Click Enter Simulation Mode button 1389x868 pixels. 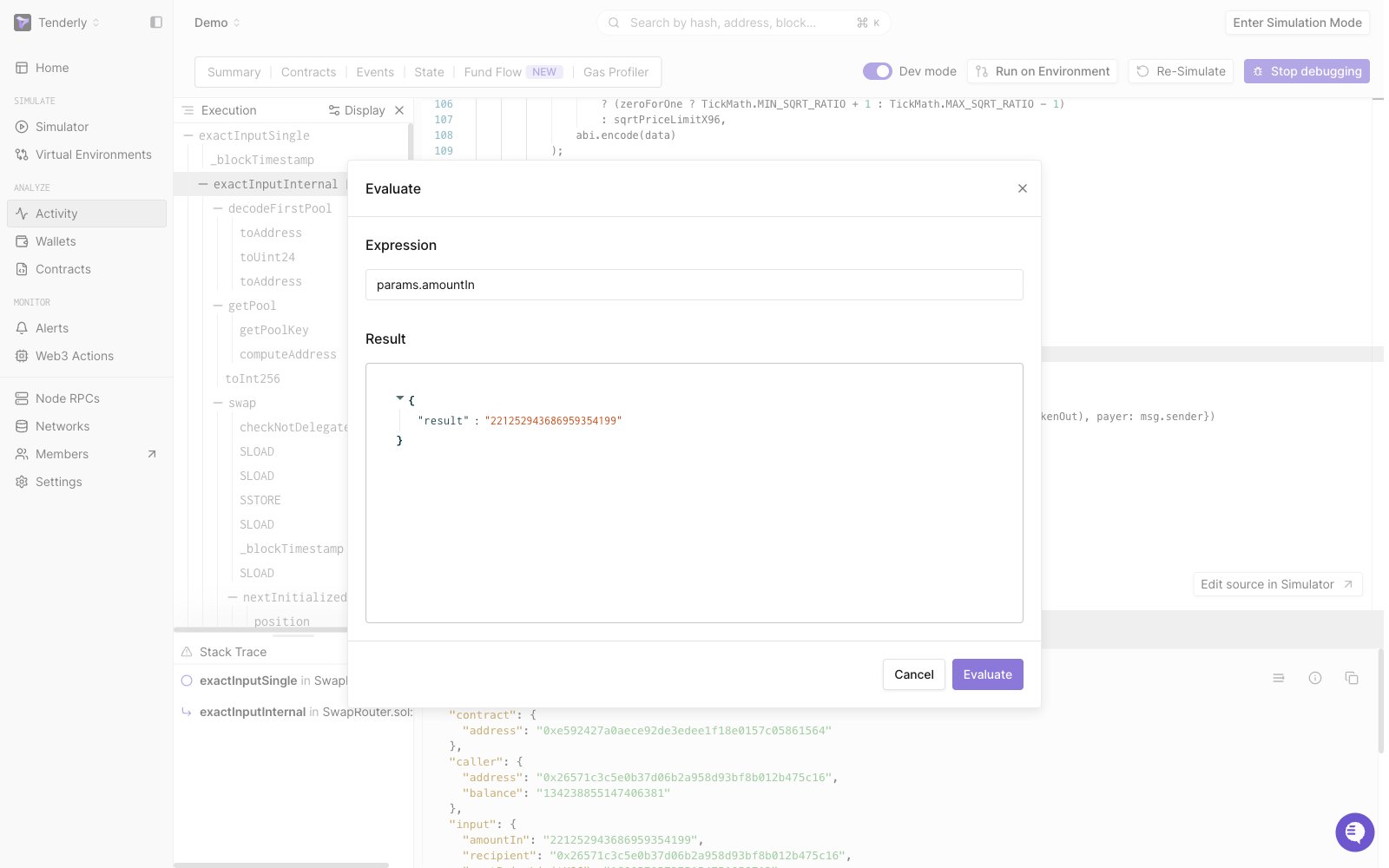tap(1297, 23)
